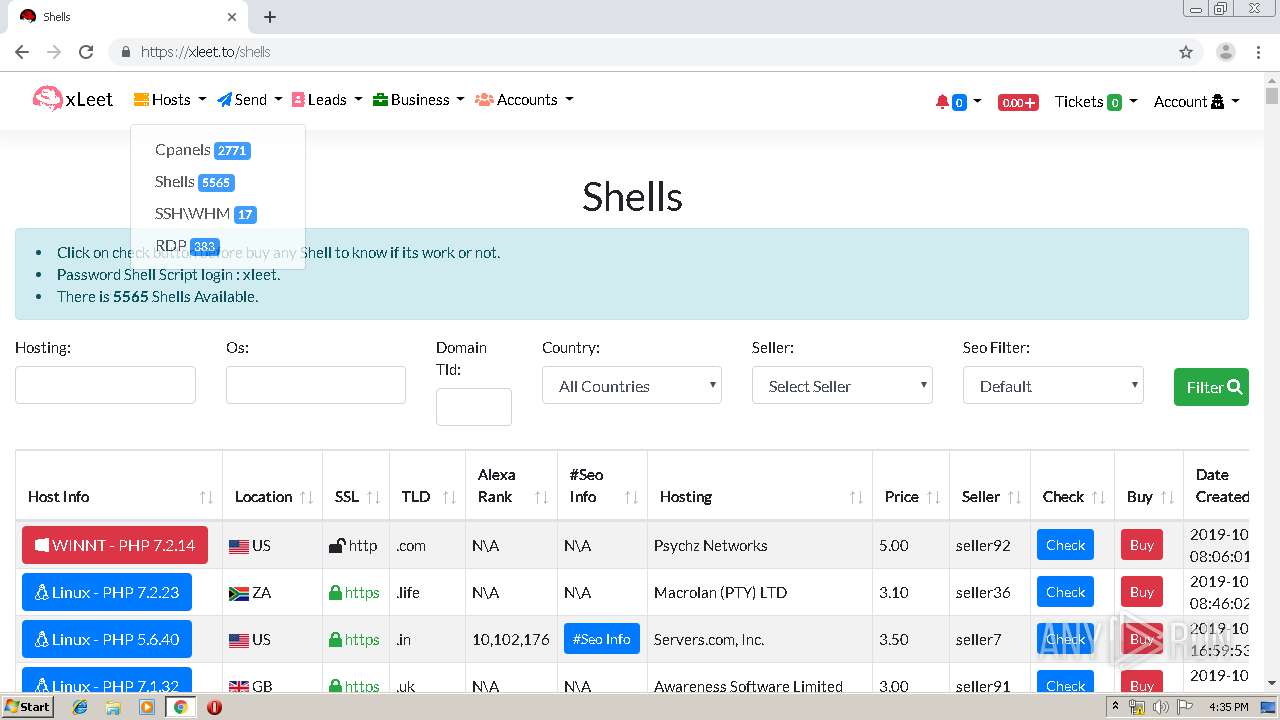Sort table by SSL column arrows
Viewport: 1280px width, 720px height.
point(373,497)
